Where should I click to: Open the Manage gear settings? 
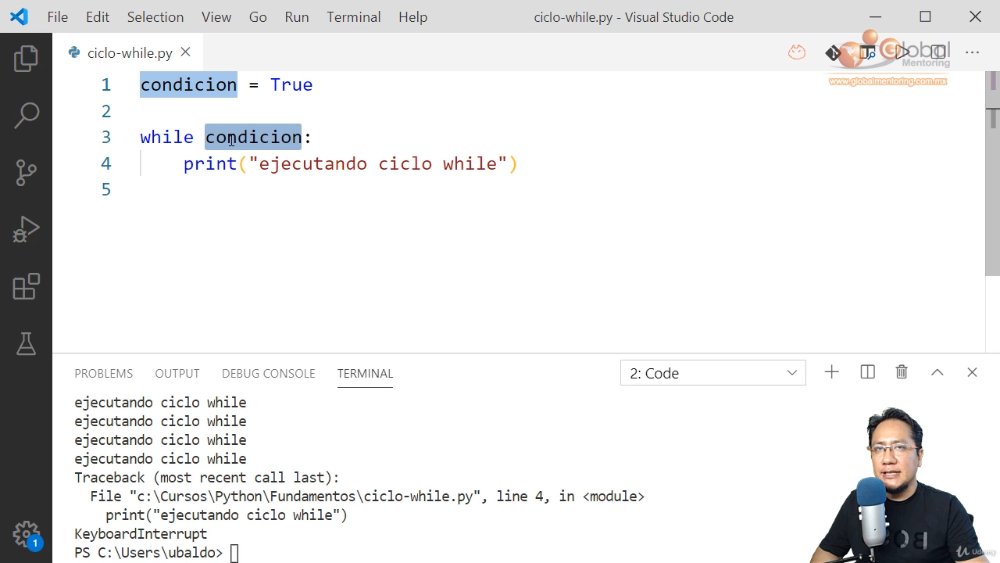pyautogui.click(x=27, y=534)
